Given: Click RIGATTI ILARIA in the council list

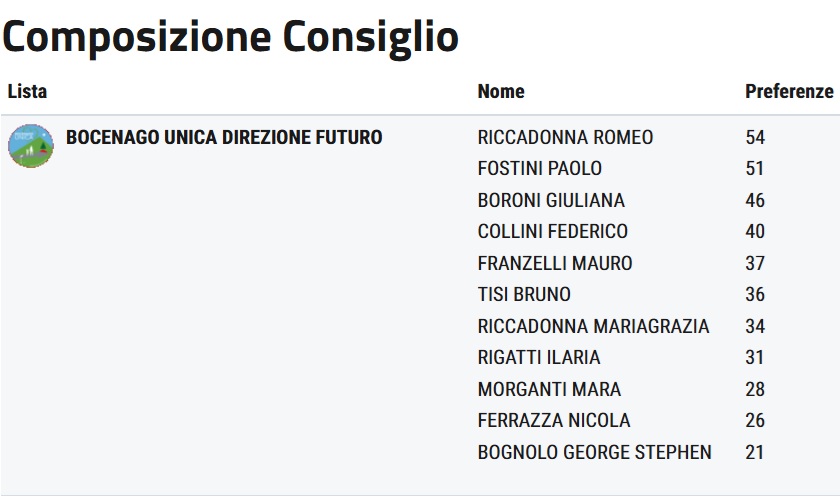Looking at the screenshot, I should pyautogui.click(x=539, y=357).
